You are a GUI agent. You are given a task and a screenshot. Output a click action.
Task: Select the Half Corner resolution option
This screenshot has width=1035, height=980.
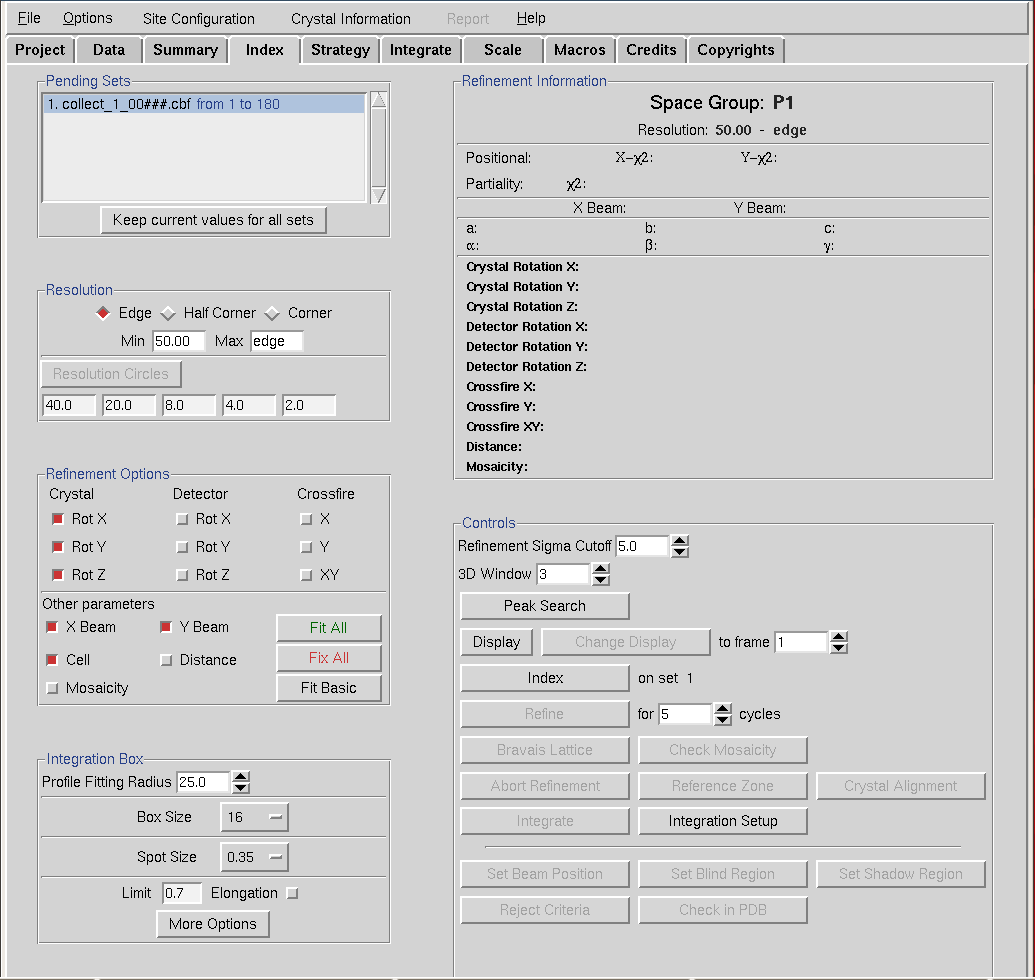(169, 313)
